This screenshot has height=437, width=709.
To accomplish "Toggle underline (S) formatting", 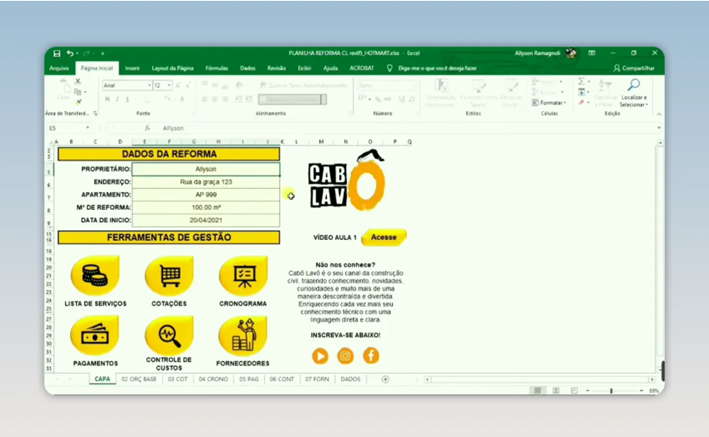I will (128, 99).
